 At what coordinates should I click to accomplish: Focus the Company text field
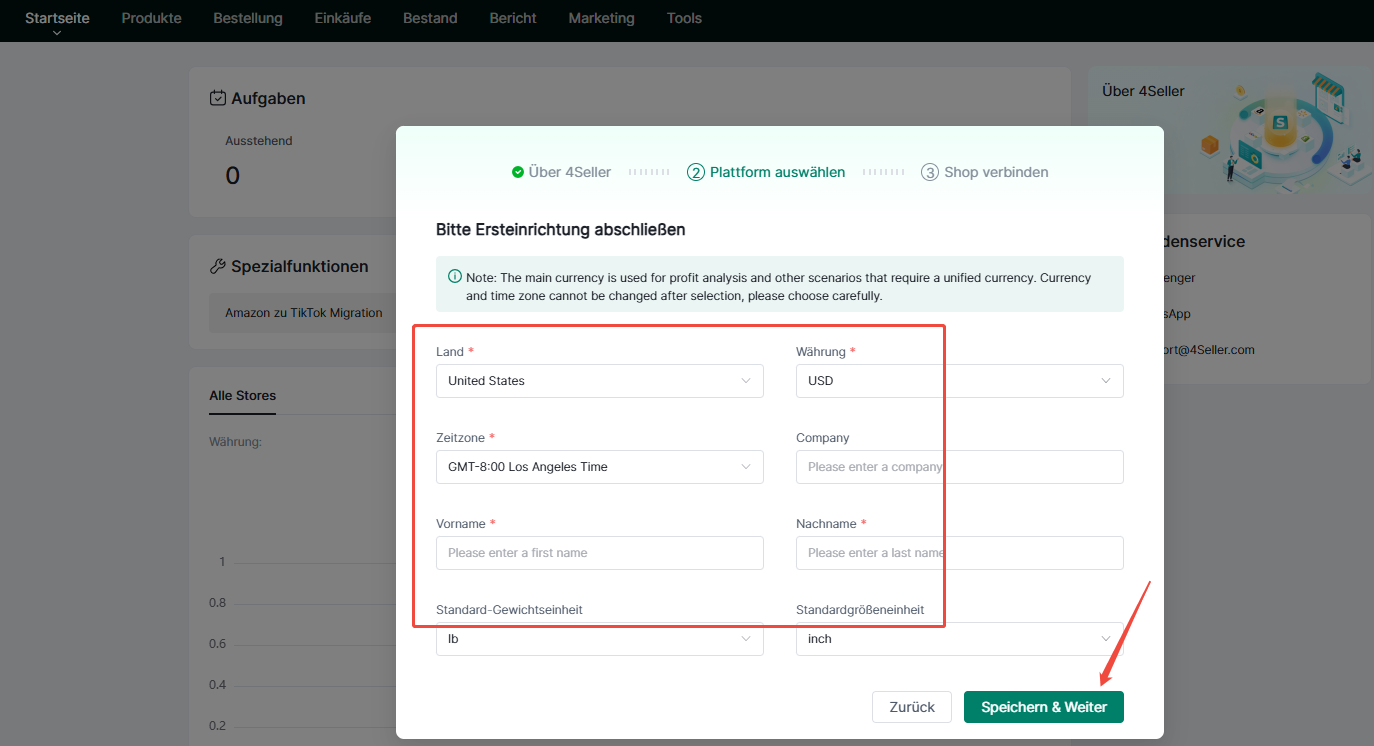[x=959, y=467]
